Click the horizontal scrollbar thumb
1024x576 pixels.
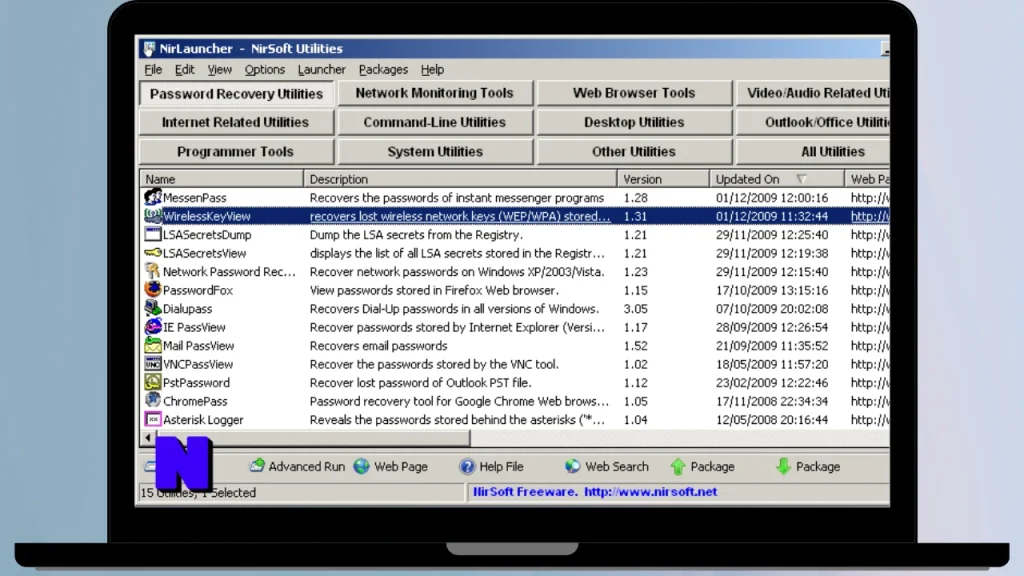313,438
